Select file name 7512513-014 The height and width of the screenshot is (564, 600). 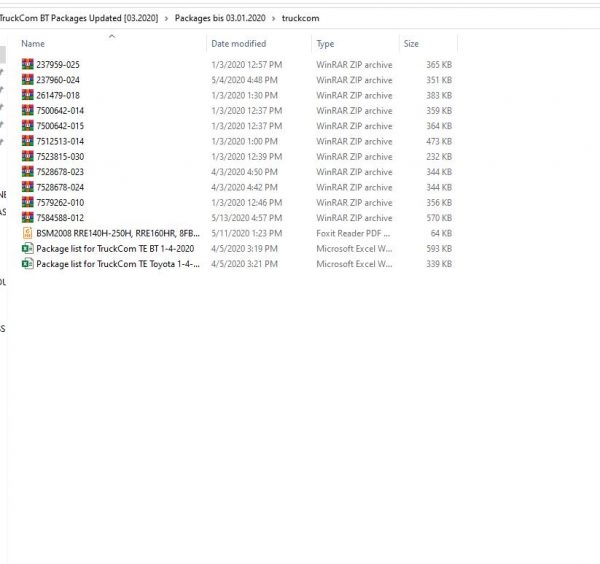[x=60, y=141]
